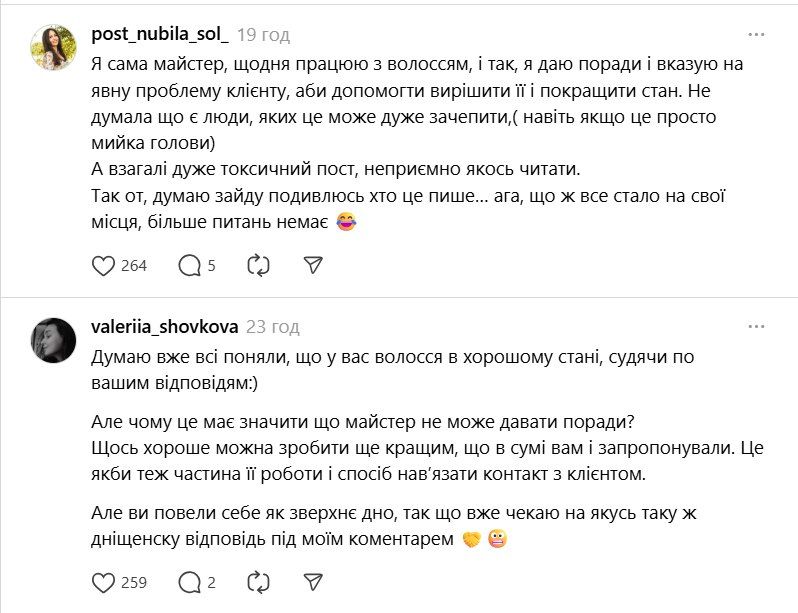
Task: Click the '23 год' timestamp
Action: click(x=272, y=327)
